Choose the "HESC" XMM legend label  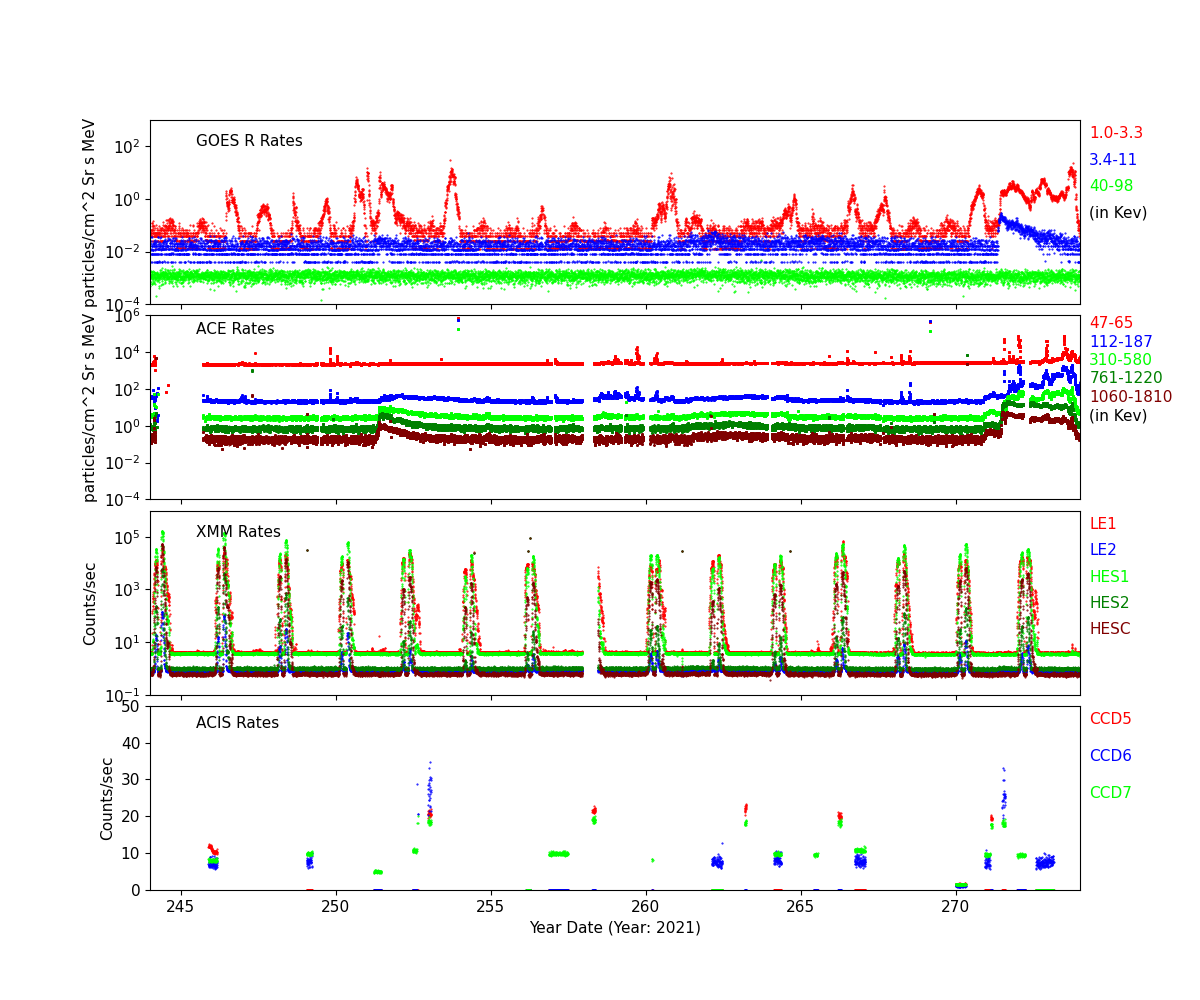pyautogui.click(x=1110, y=629)
